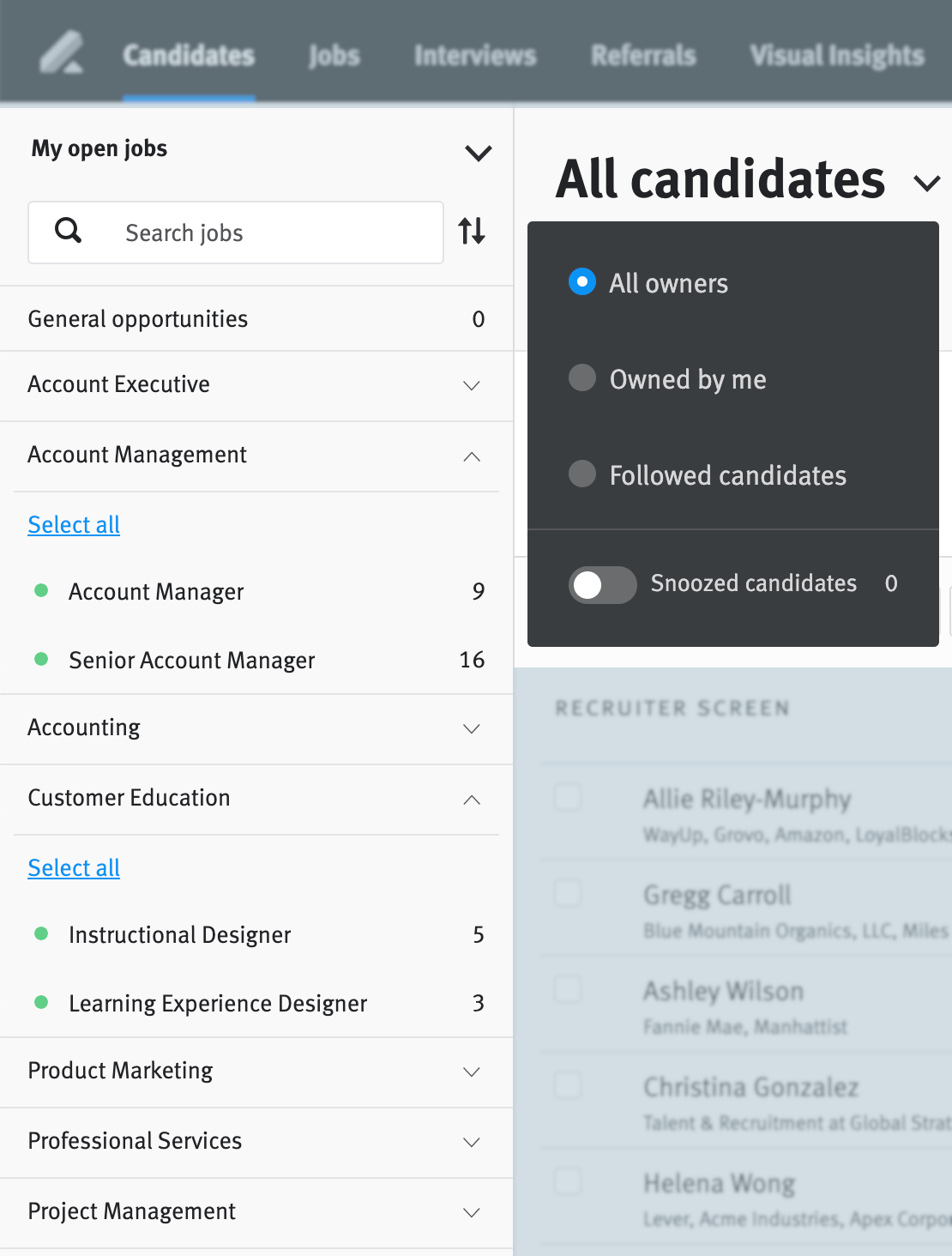Open the Senior Account Manager job
The height and width of the screenshot is (1256, 952).
[x=192, y=660]
